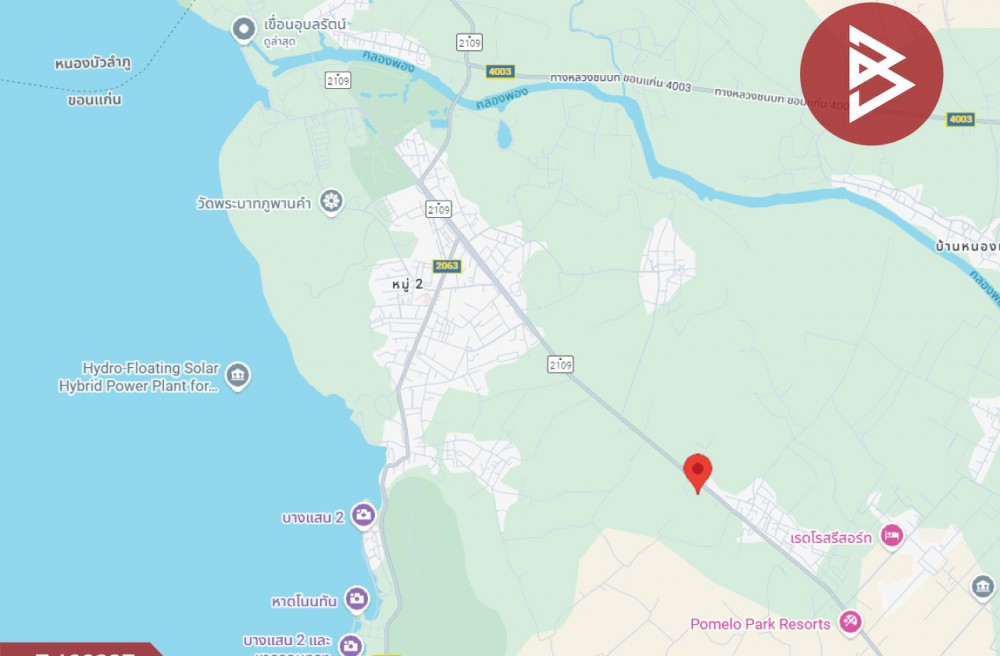Open the museum icon at the right edge
The width and height of the screenshot is (1000, 656).
[x=983, y=587]
